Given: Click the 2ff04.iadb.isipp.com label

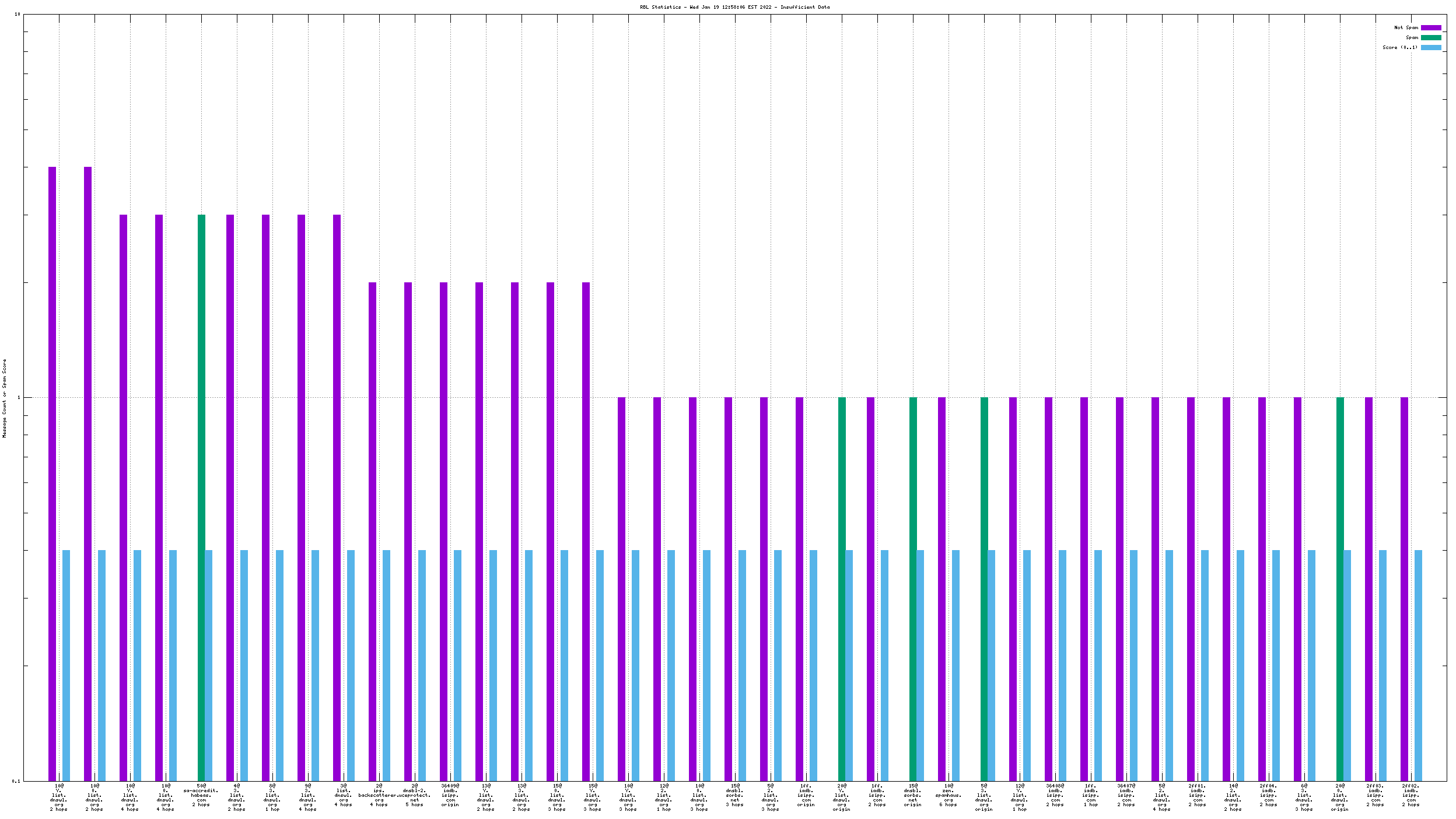Looking at the screenshot, I should 1268,795.
